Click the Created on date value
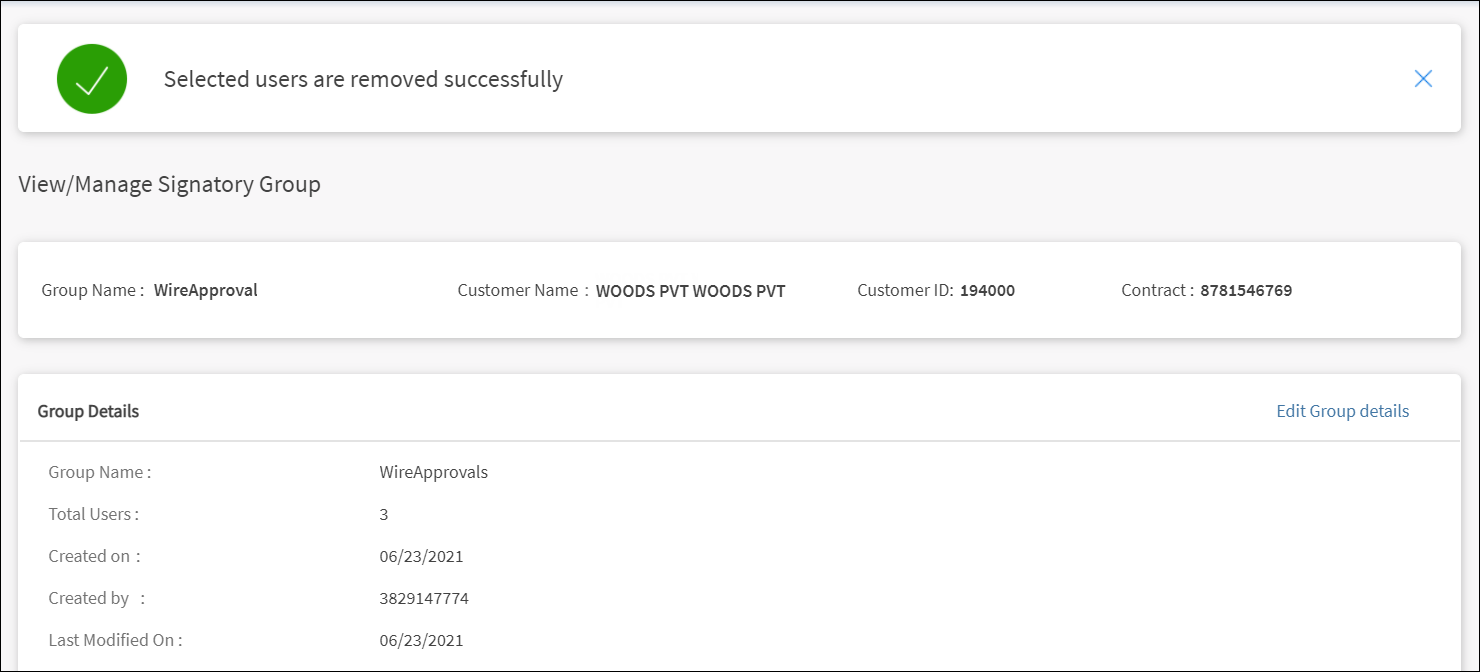The height and width of the screenshot is (672, 1480). tap(421, 556)
